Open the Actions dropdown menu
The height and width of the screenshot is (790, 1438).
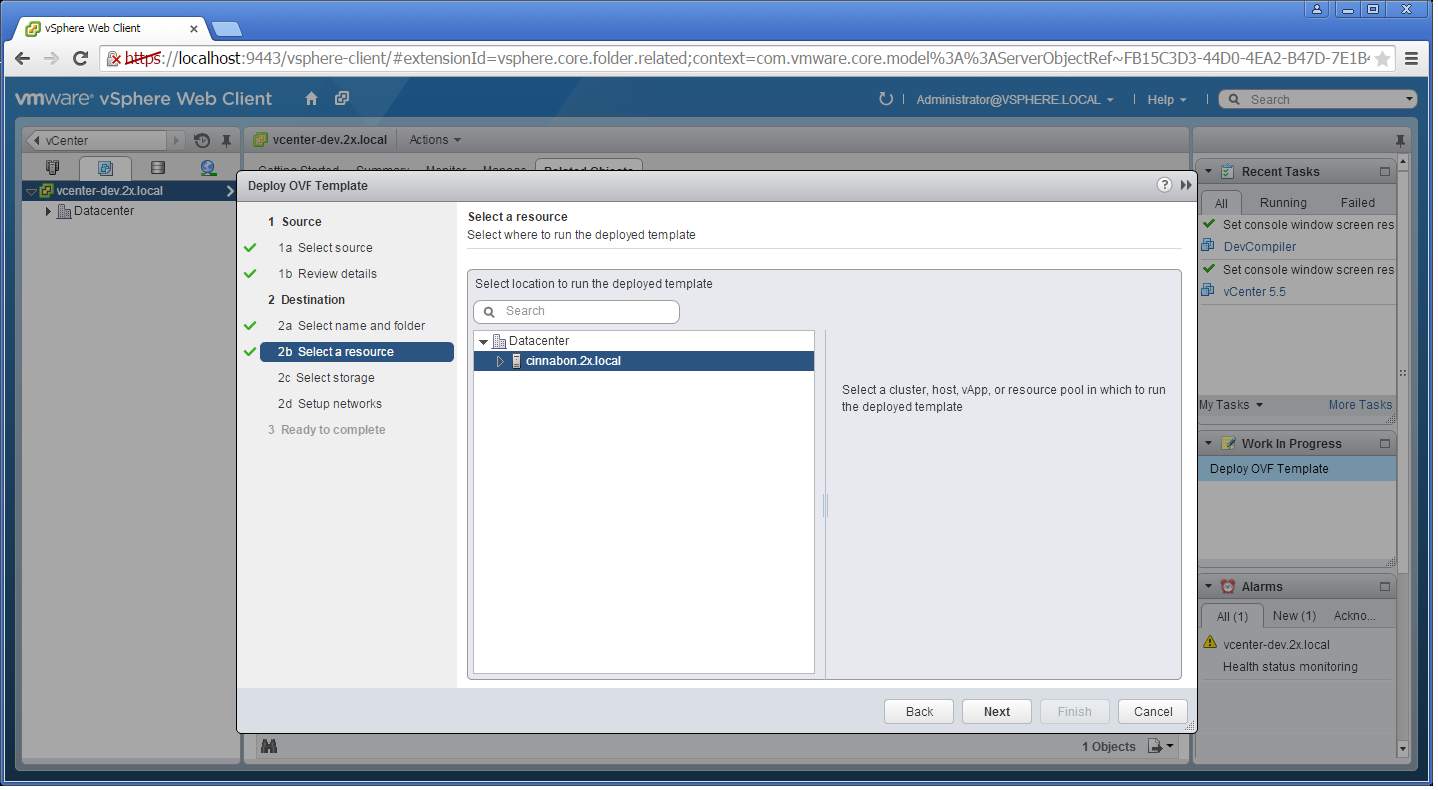(x=435, y=140)
